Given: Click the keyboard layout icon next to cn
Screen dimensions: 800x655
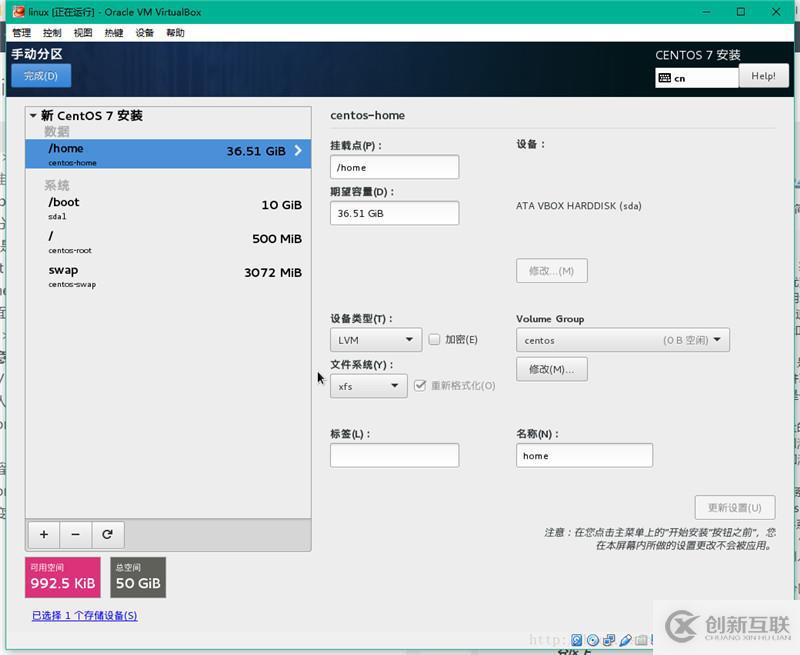Looking at the screenshot, I should pos(664,78).
